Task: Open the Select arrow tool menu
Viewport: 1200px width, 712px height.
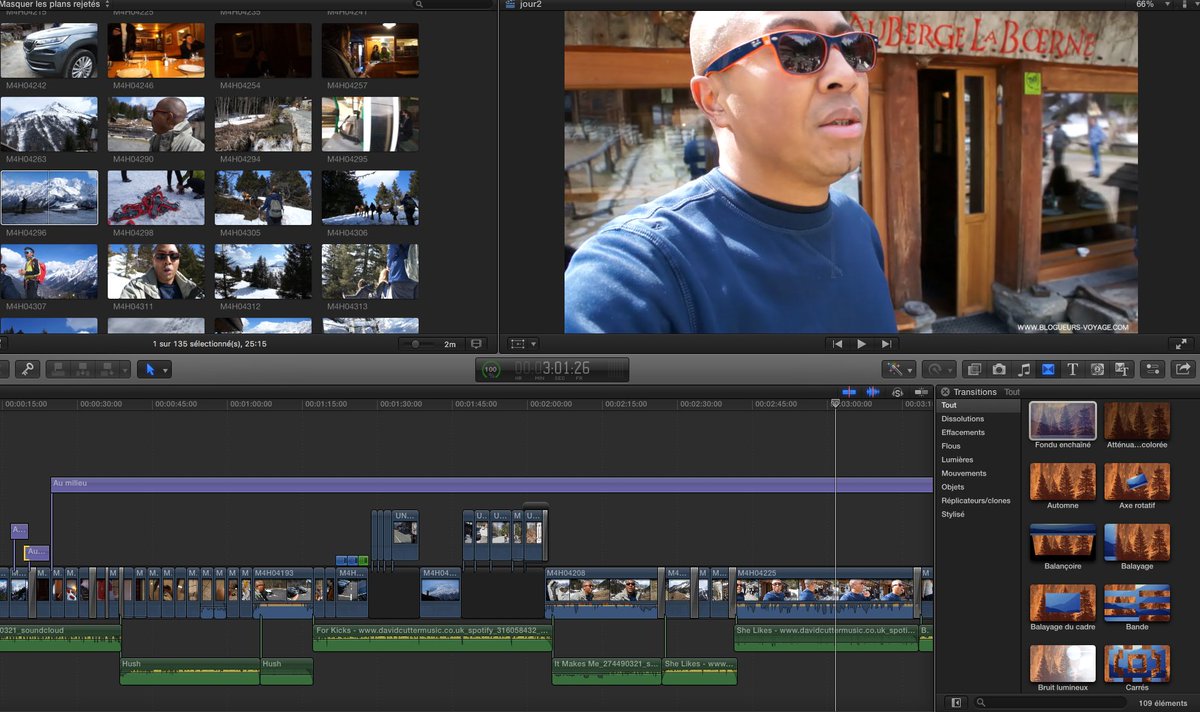Action: pos(152,369)
